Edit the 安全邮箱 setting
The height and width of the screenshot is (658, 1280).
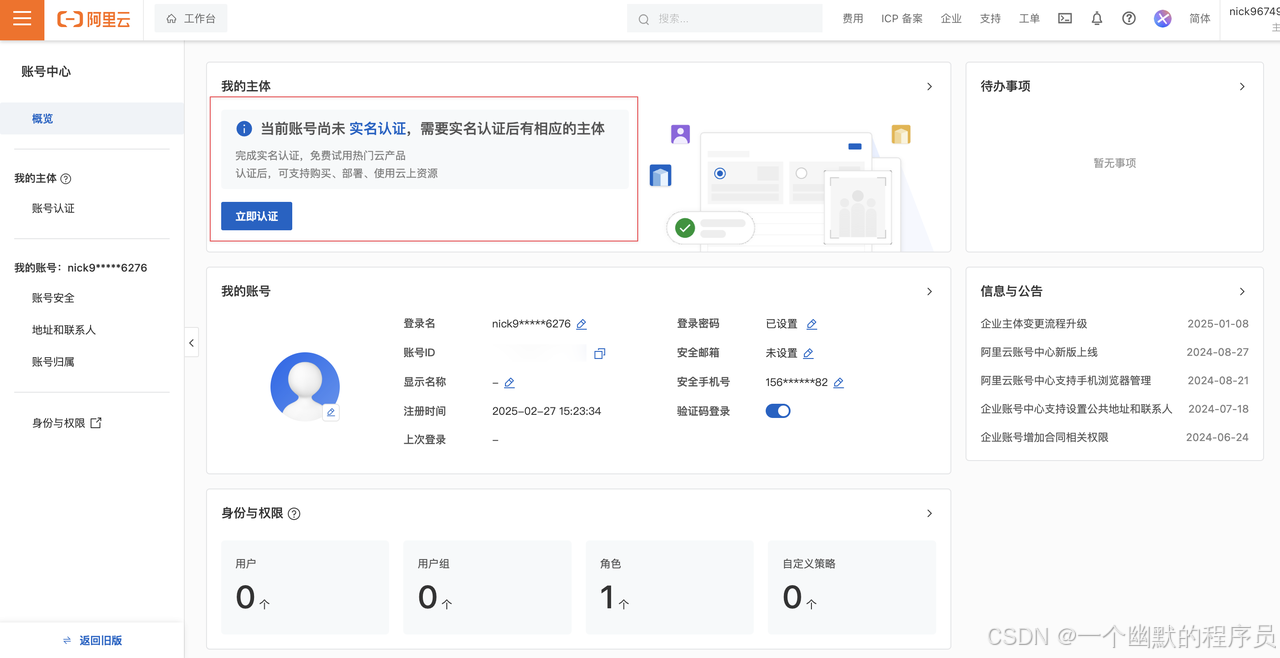pos(808,353)
